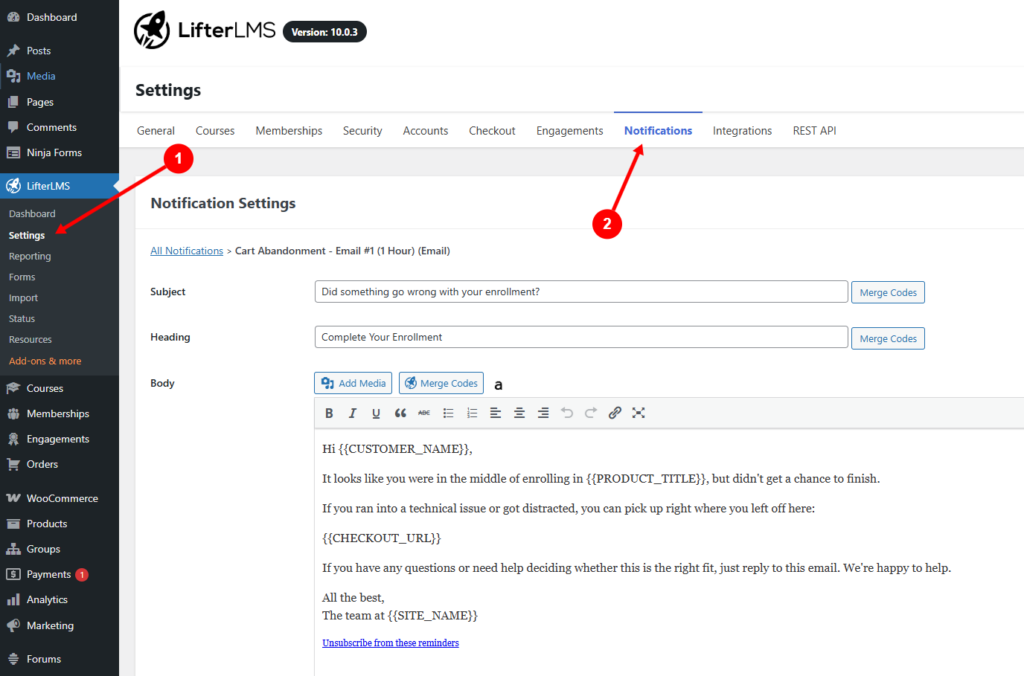
Task: Apply italic formatting in body editor
Action: 353,413
